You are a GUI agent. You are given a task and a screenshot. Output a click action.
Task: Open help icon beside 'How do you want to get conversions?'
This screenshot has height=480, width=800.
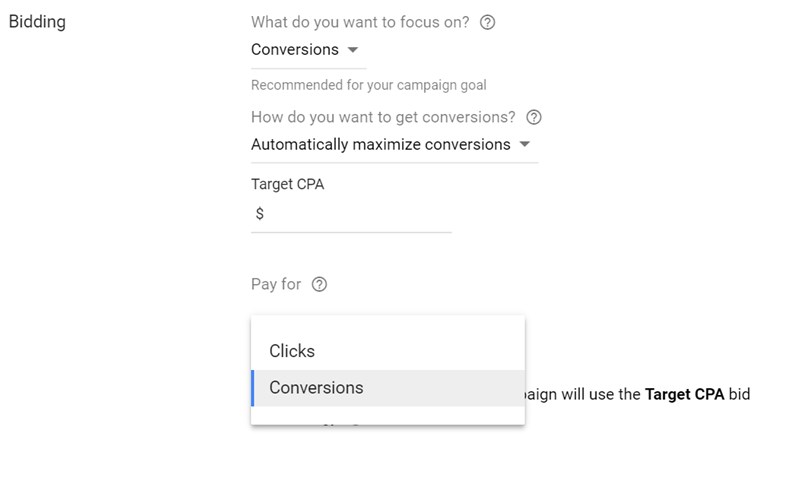(534, 117)
